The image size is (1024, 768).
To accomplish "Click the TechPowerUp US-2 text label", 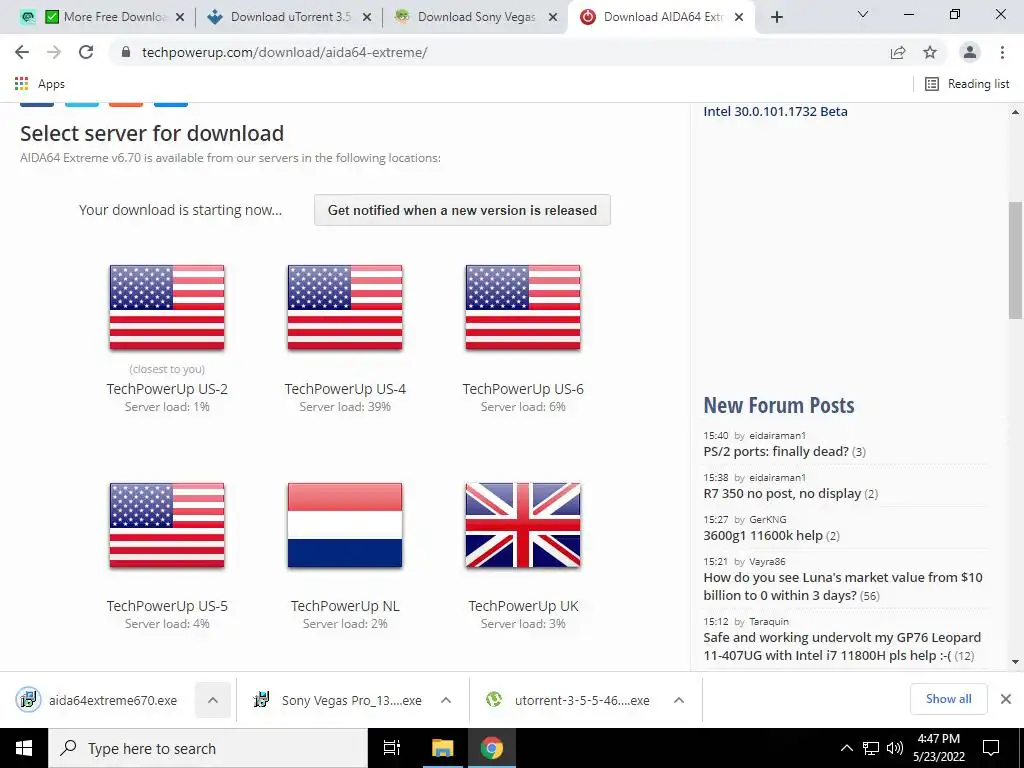I will click(x=167, y=389).
